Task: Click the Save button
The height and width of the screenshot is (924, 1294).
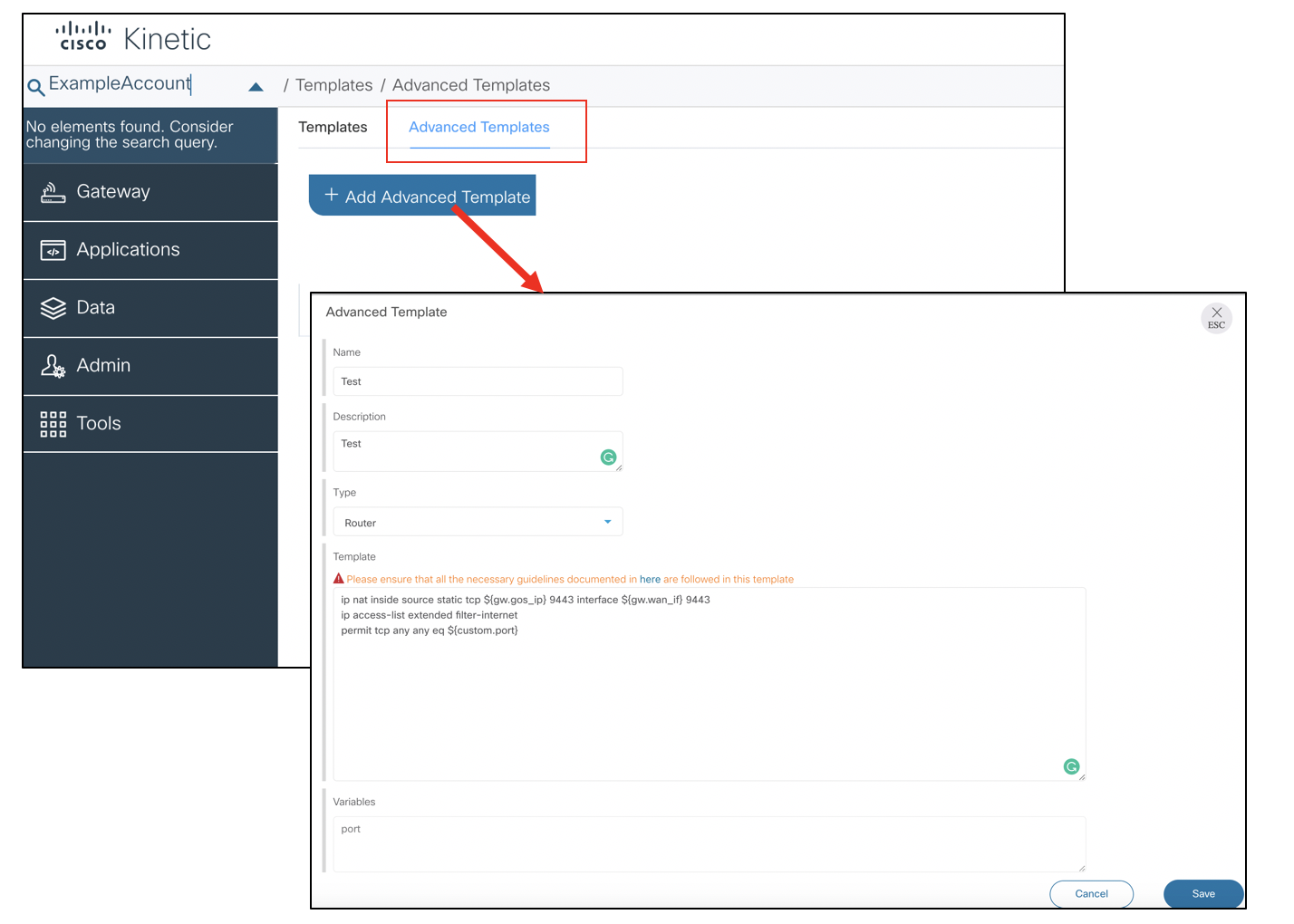Action: pos(1203,894)
